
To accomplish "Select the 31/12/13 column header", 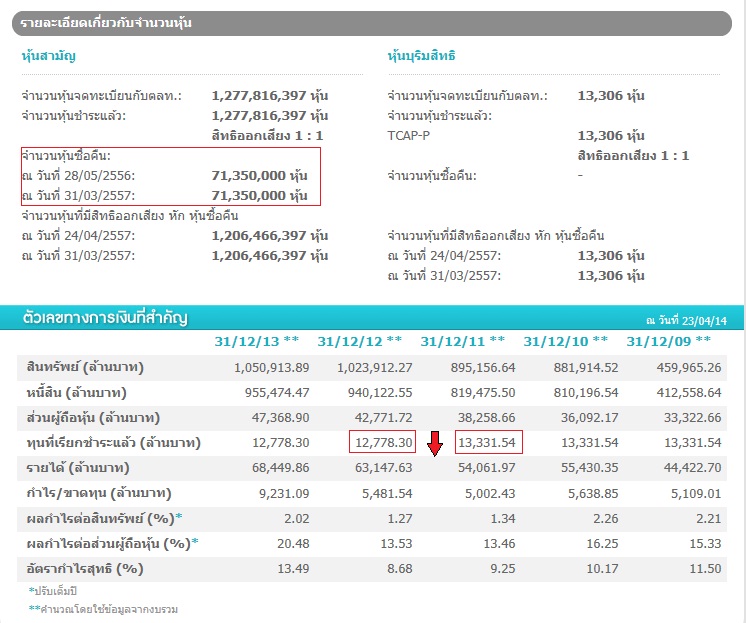I will click(x=257, y=341).
